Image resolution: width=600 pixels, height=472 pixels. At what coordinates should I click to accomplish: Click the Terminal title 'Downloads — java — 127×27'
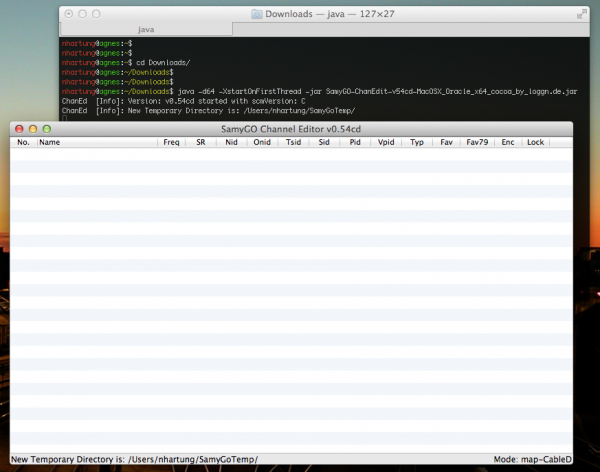coord(330,14)
